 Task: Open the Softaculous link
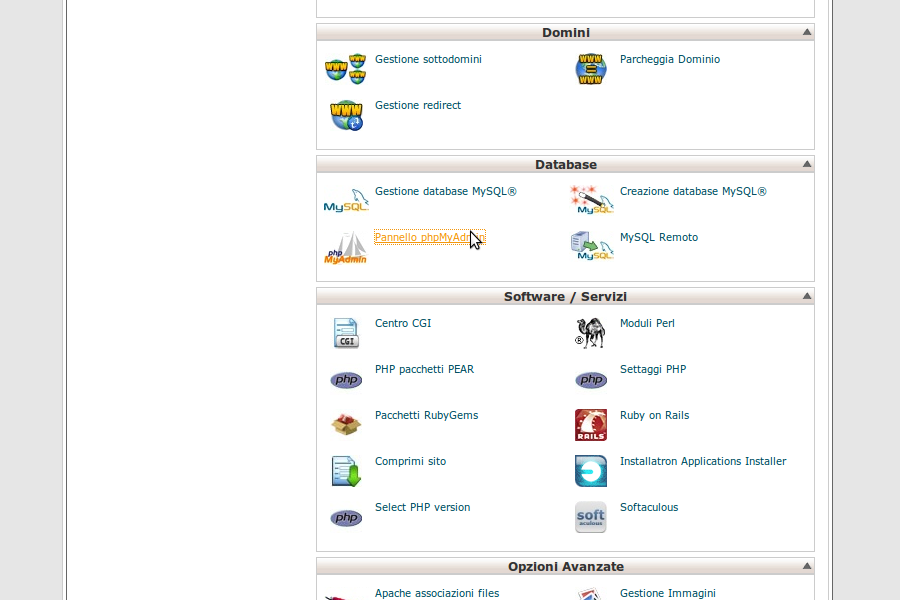click(649, 507)
